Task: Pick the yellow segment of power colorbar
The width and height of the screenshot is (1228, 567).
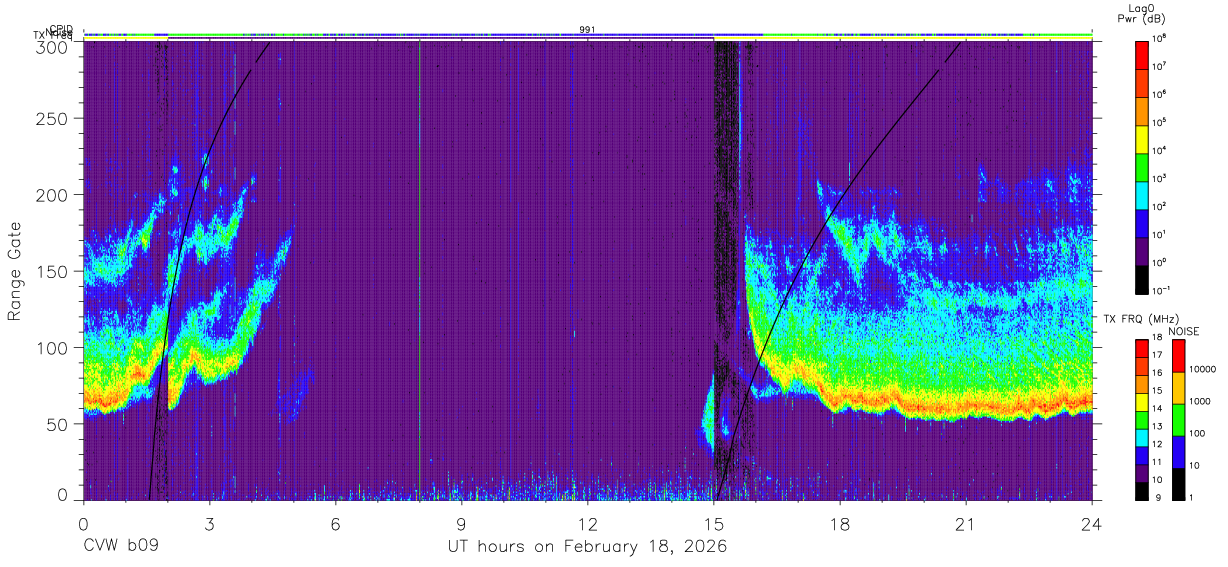Action: pos(1142,137)
